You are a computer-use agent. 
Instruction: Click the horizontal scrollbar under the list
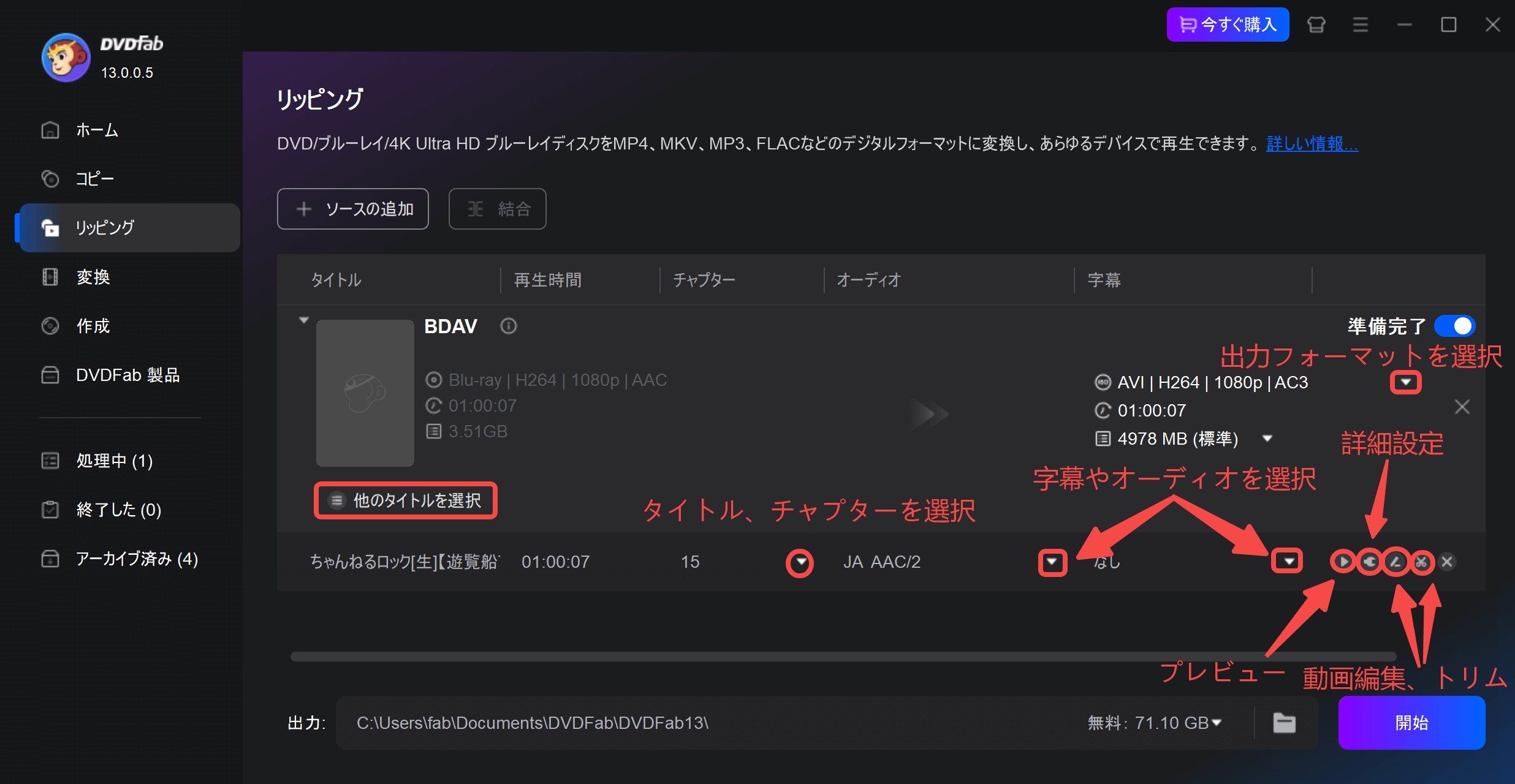(x=843, y=657)
